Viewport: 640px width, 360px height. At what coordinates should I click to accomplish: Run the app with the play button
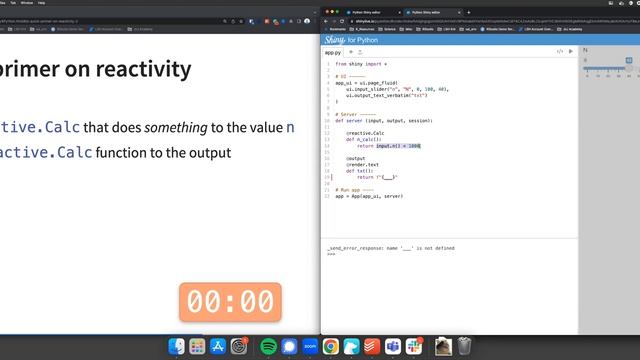571,51
